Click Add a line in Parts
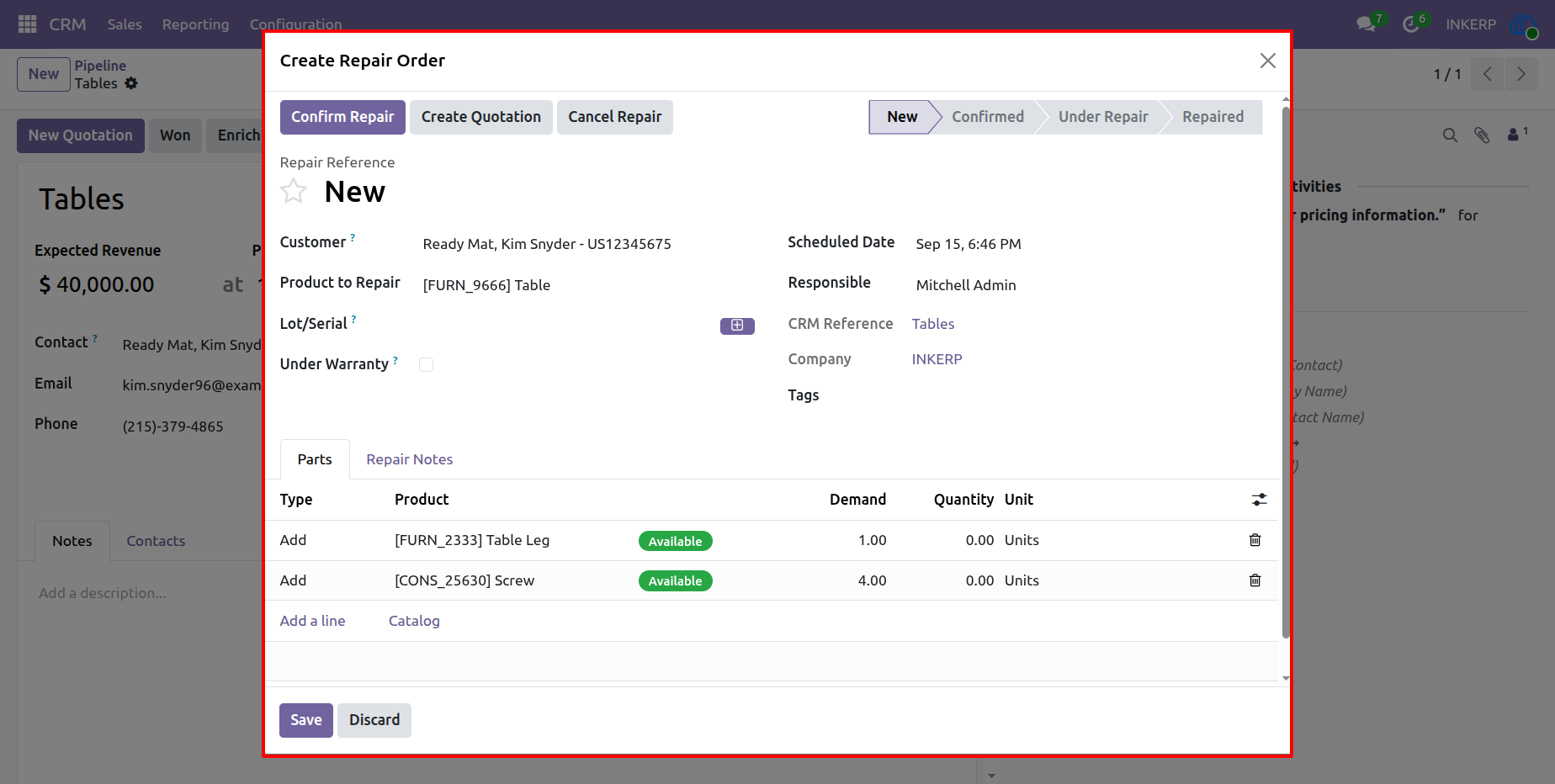1555x784 pixels. click(x=313, y=621)
